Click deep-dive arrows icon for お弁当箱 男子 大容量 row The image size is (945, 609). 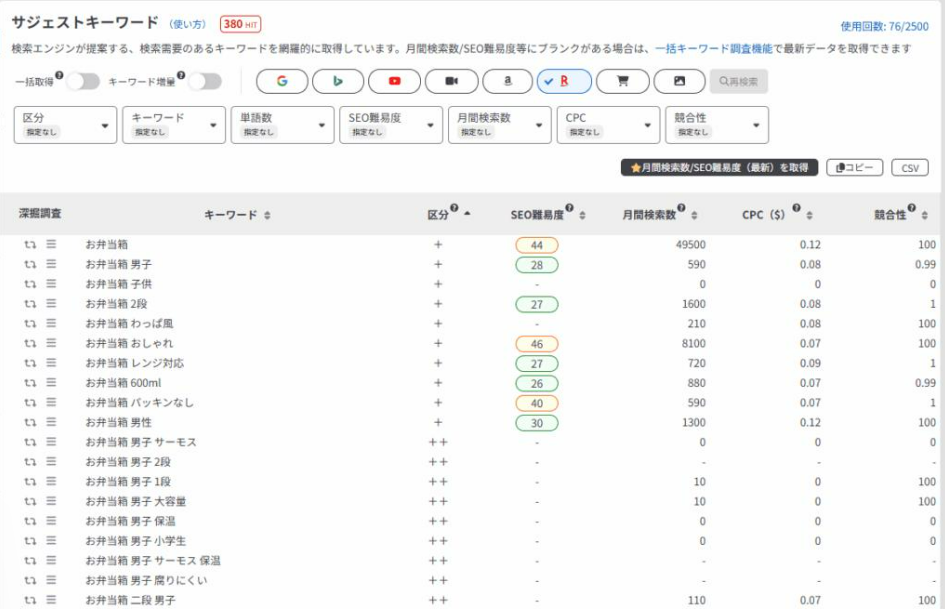point(30,501)
